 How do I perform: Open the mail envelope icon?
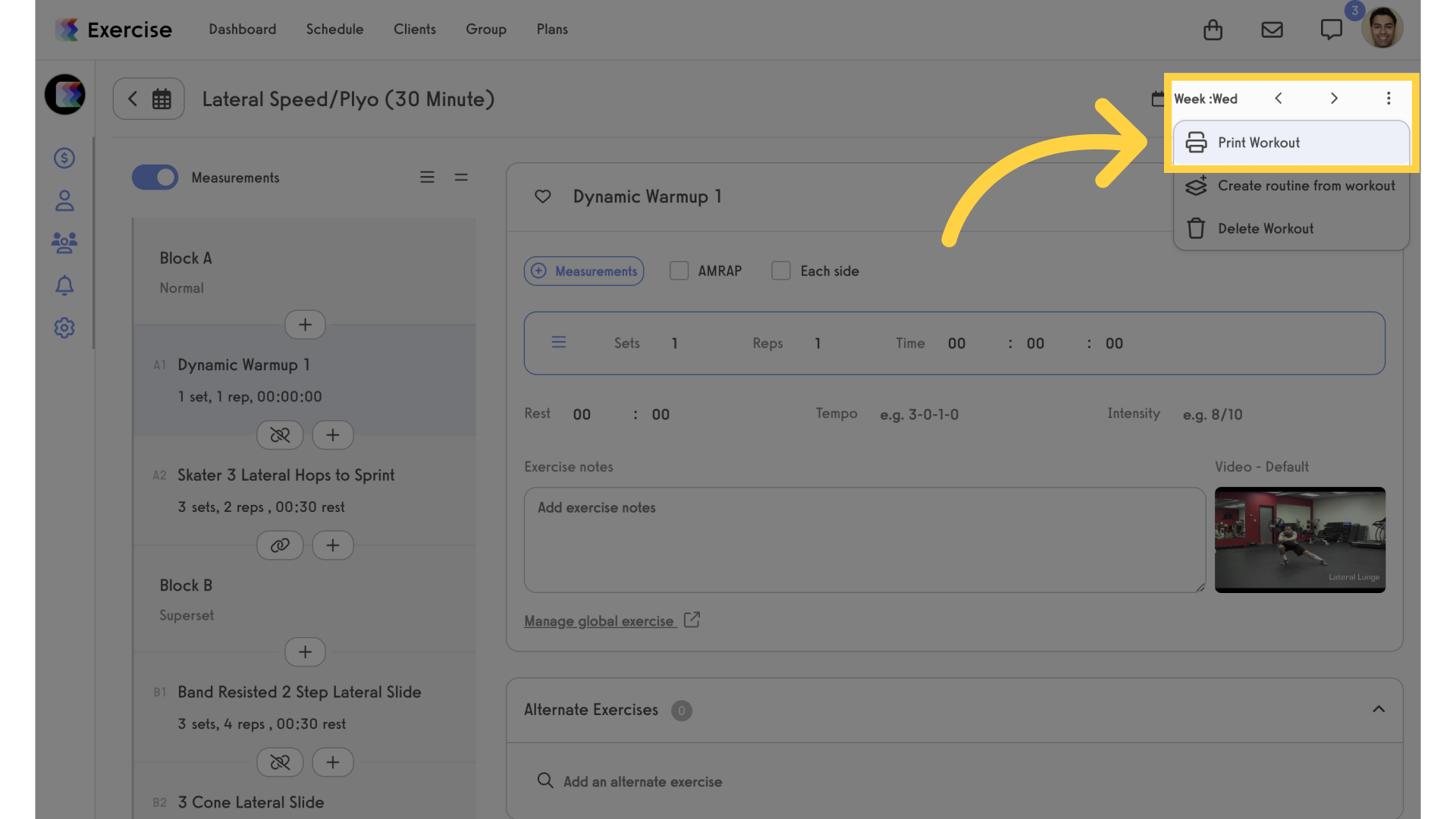click(1272, 30)
